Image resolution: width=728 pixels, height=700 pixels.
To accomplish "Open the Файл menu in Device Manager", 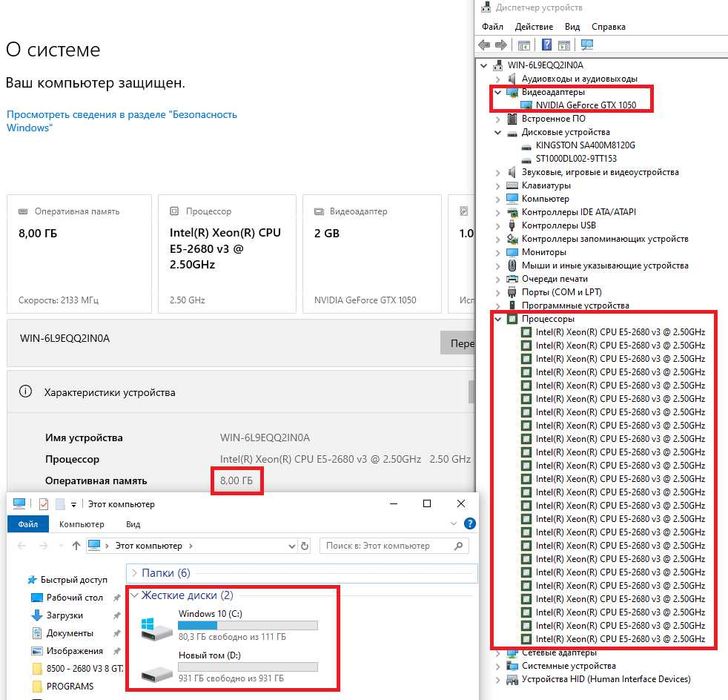I will pyautogui.click(x=492, y=26).
